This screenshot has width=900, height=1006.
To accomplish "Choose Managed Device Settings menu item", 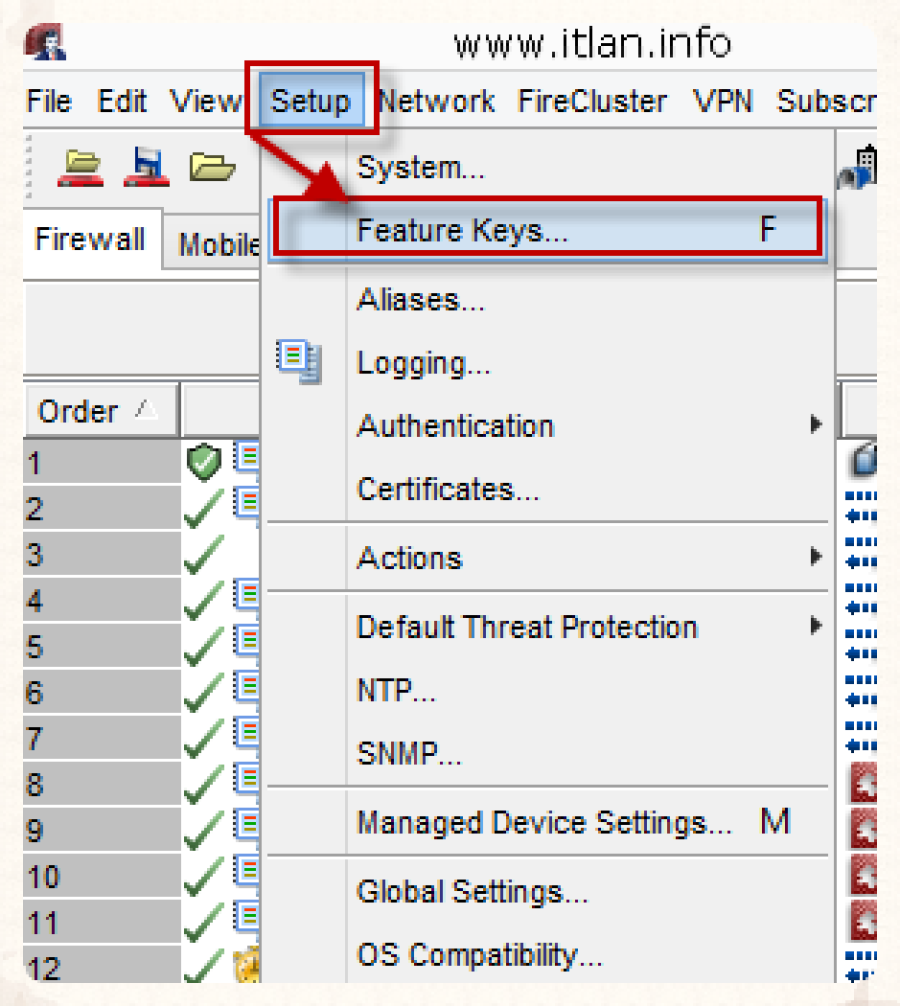I will tap(545, 823).
